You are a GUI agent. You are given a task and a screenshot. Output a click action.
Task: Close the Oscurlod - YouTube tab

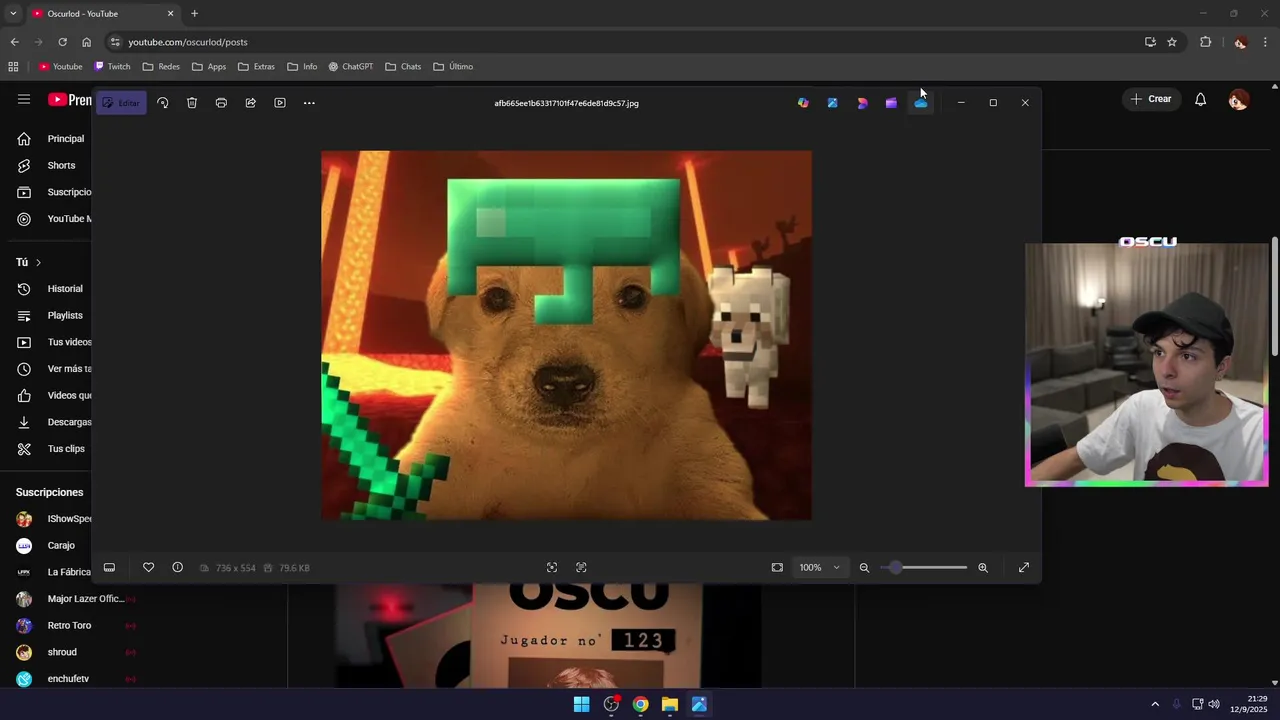click(170, 13)
